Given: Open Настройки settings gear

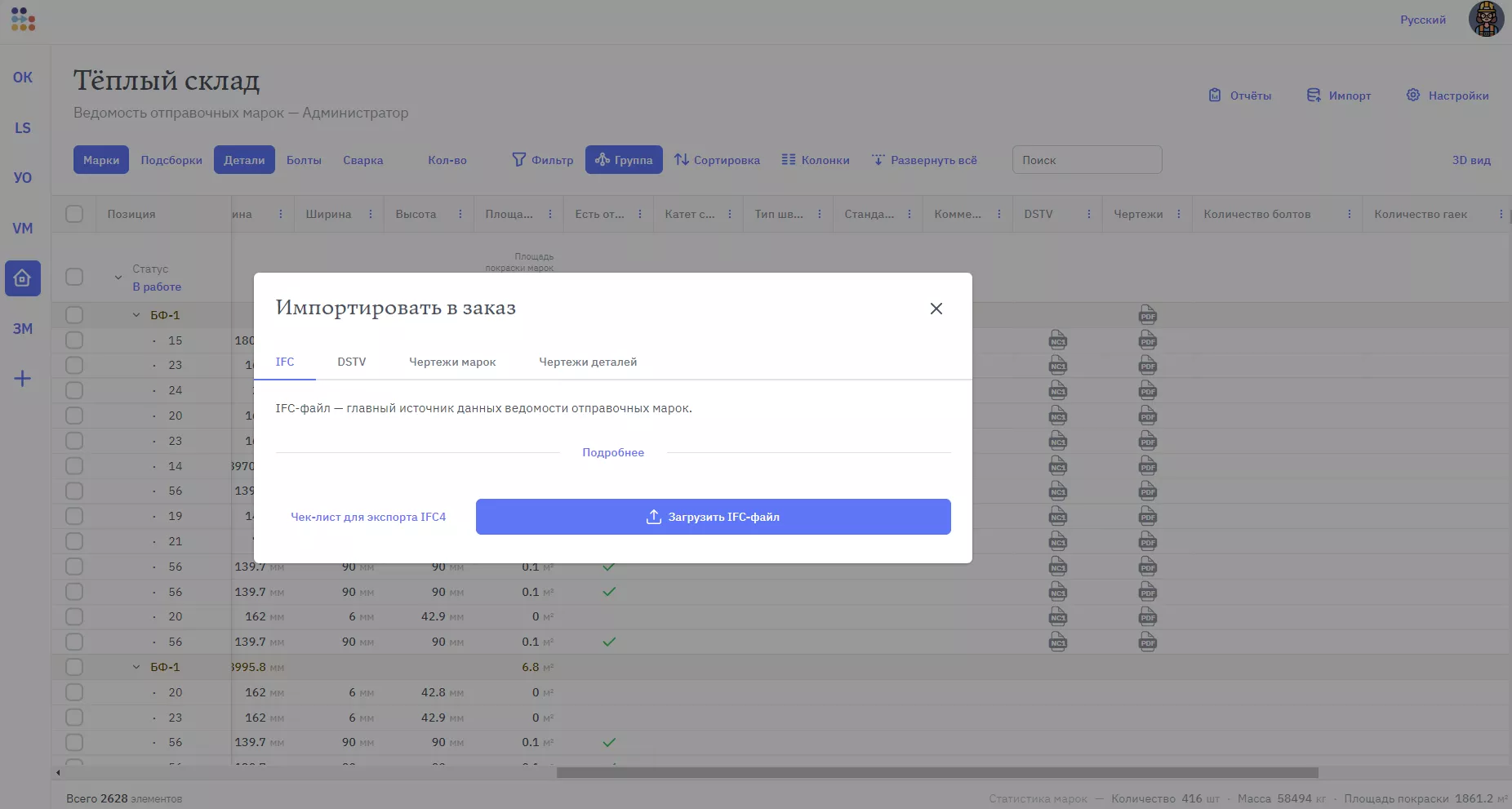Looking at the screenshot, I should point(1448,96).
